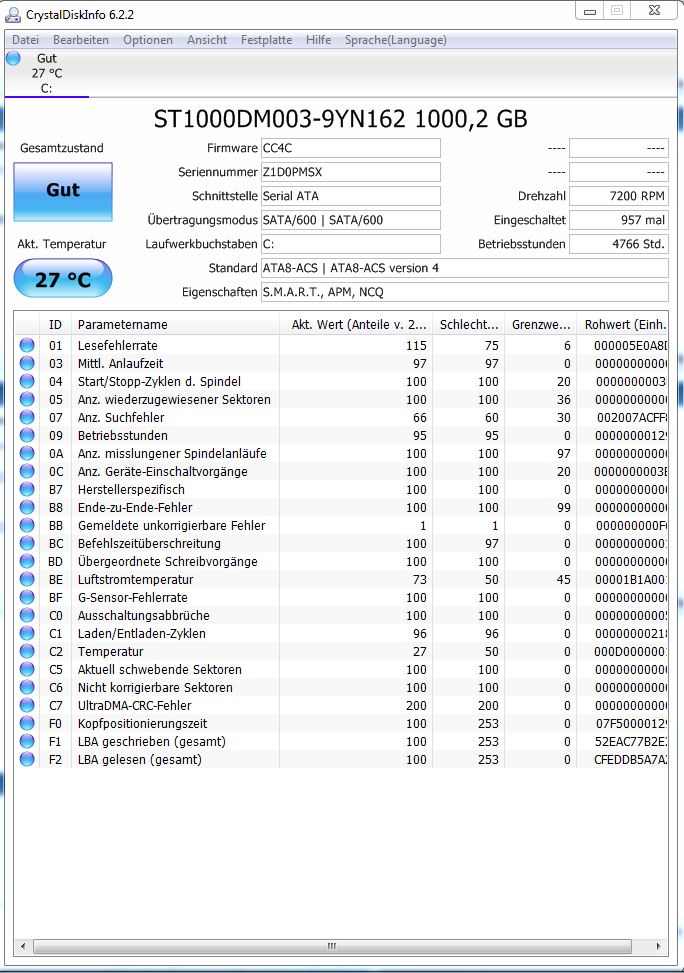
Task: Click the status orb for UltraDMA-CRC-Fehler
Action: [27, 705]
